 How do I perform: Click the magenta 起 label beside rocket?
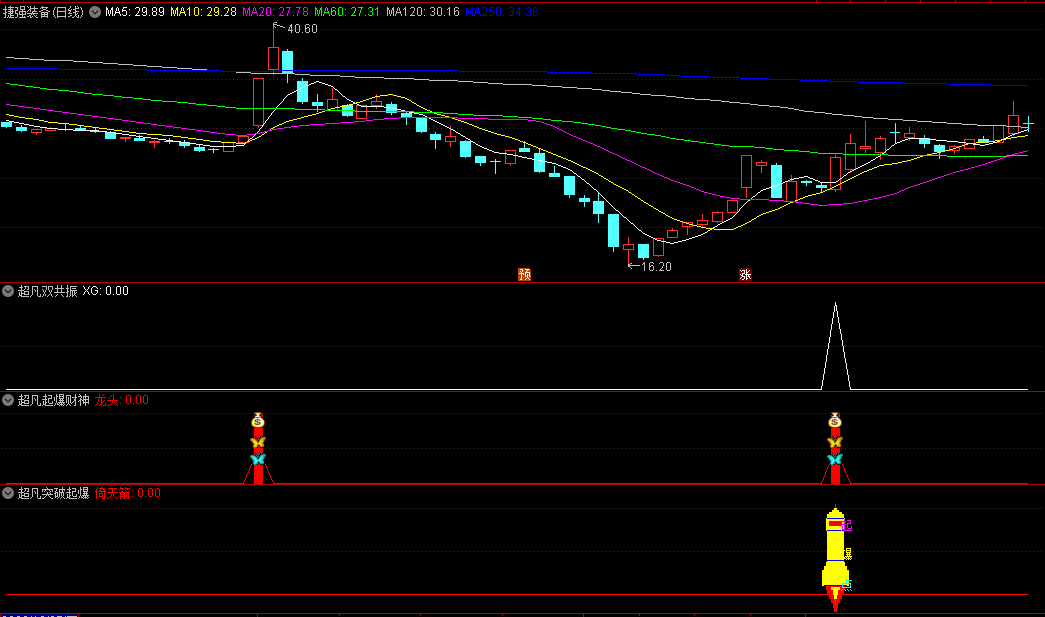(847, 526)
